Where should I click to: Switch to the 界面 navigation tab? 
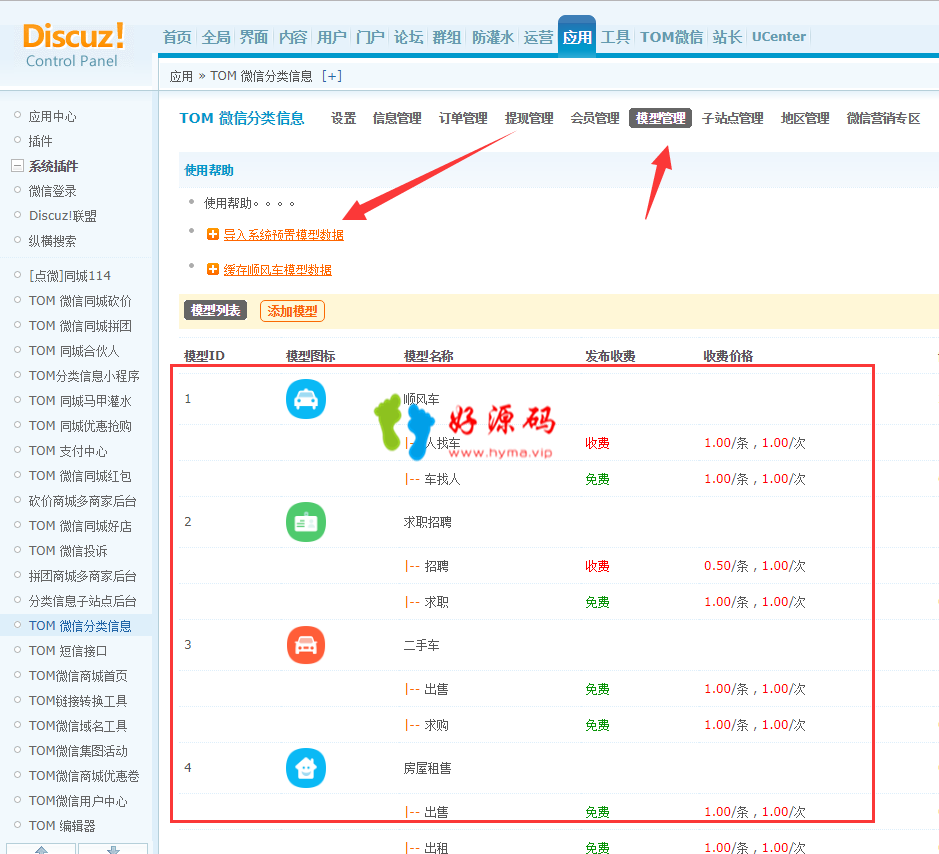[254, 37]
